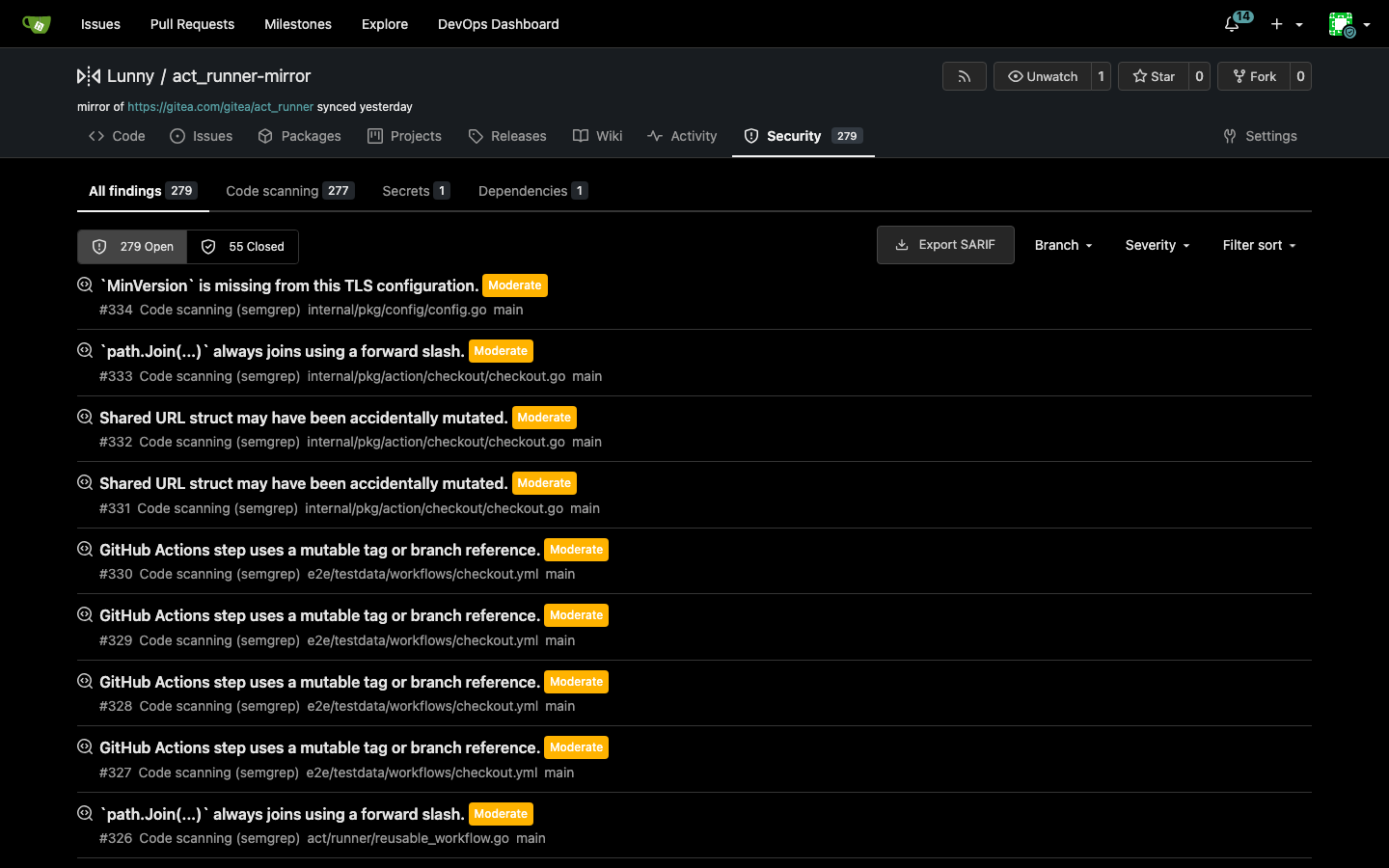Open repository Settings
Image resolution: width=1389 pixels, height=868 pixels.
coord(1260,136)
